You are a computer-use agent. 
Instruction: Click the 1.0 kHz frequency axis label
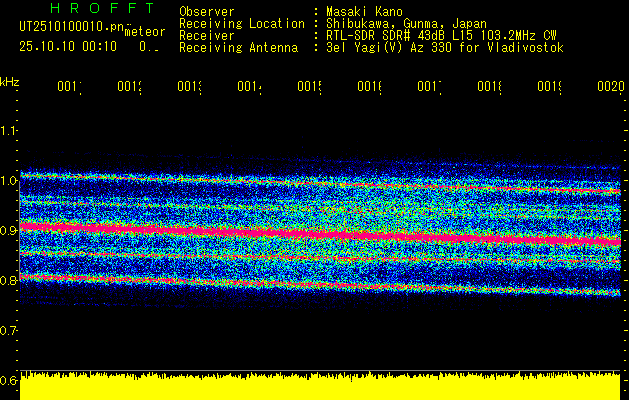(8, 181)
